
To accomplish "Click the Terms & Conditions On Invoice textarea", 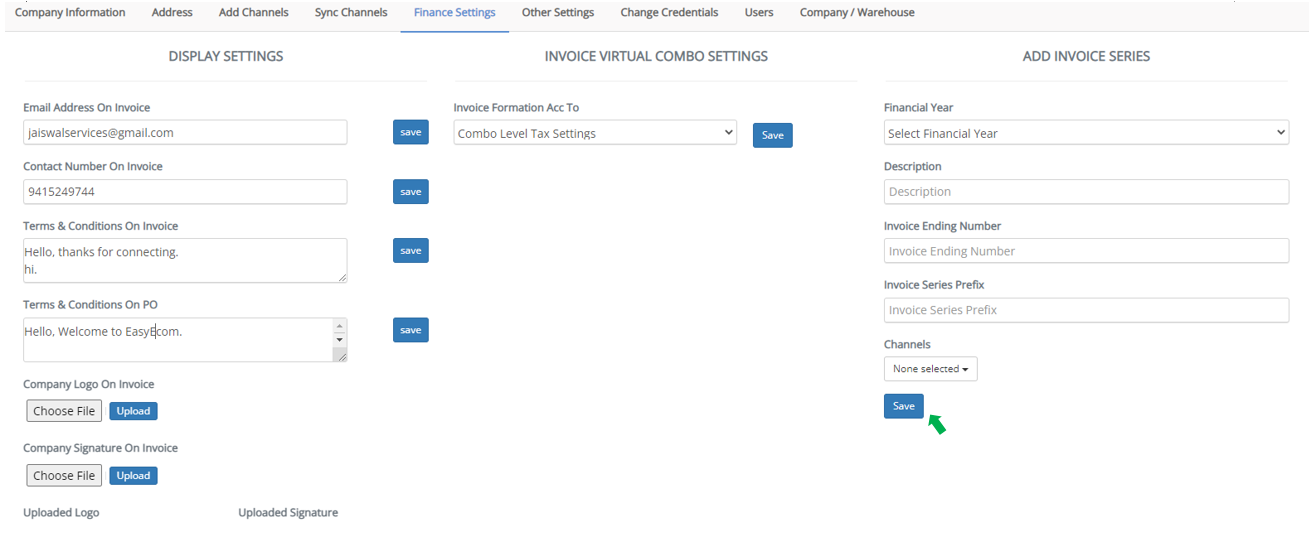I will pyautogui.click(x=185, y=260).
